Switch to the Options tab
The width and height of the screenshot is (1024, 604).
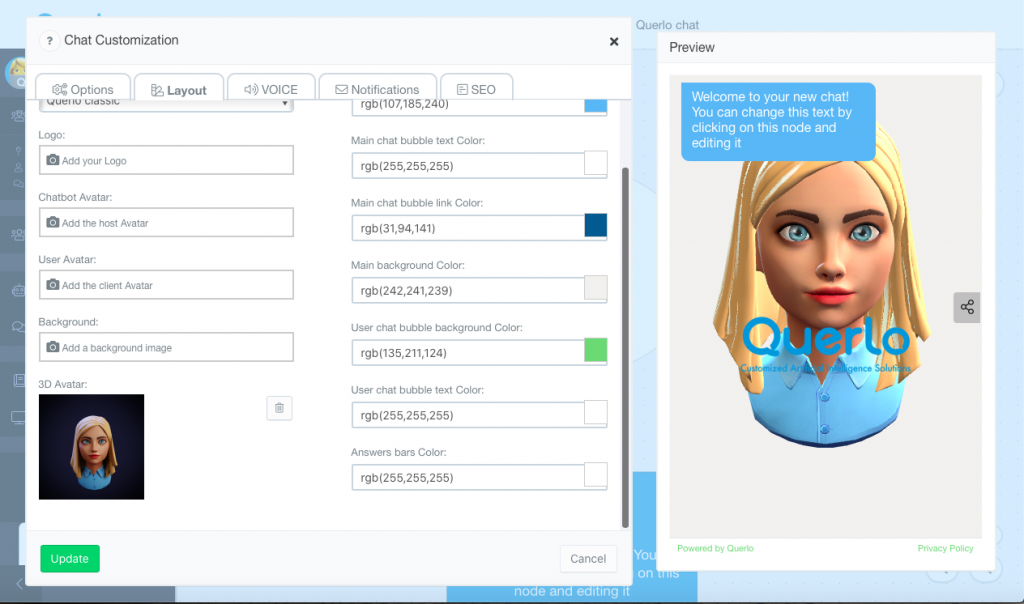83,89
